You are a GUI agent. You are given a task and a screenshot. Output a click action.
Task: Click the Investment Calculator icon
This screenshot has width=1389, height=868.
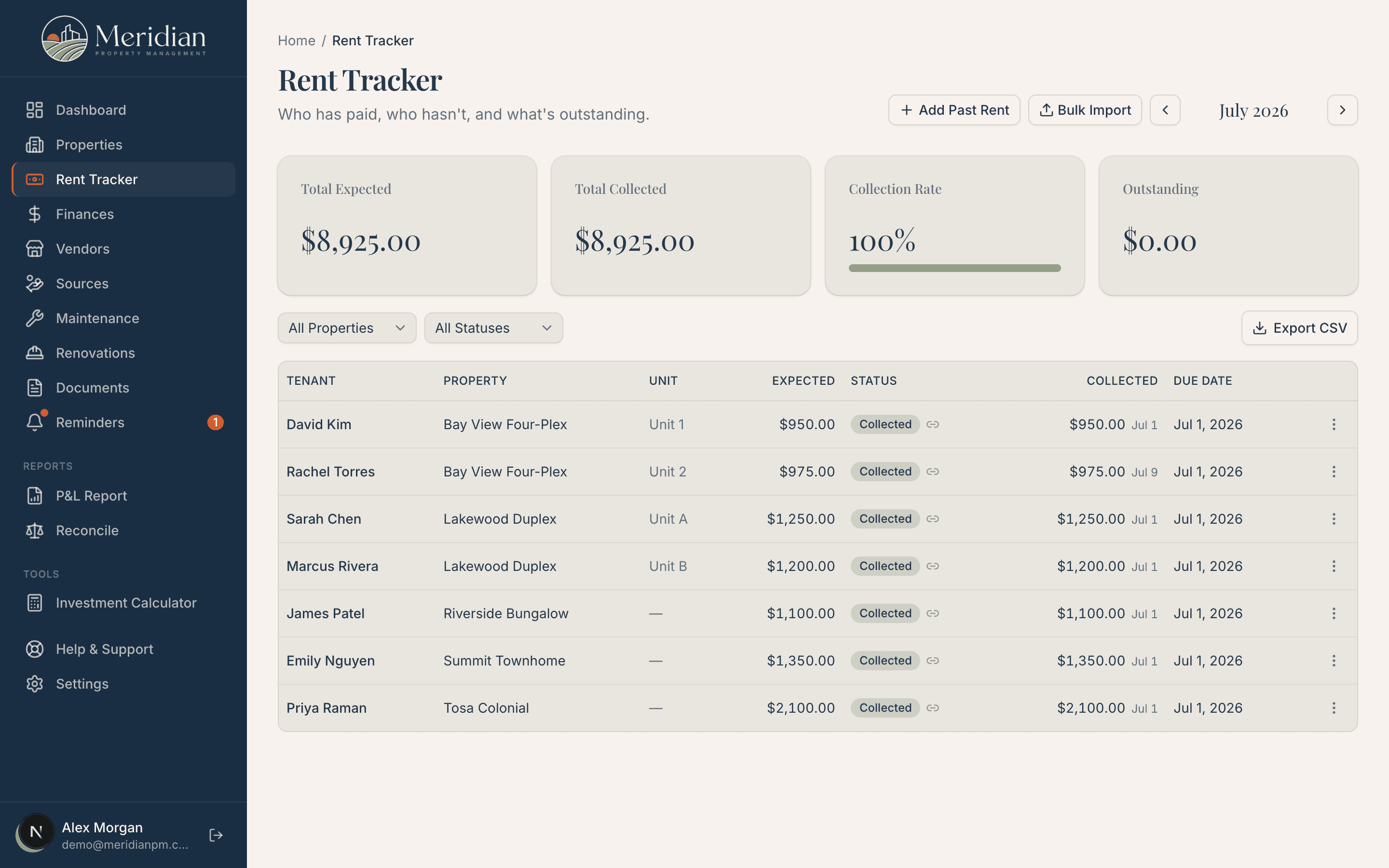tap(34, 603)
